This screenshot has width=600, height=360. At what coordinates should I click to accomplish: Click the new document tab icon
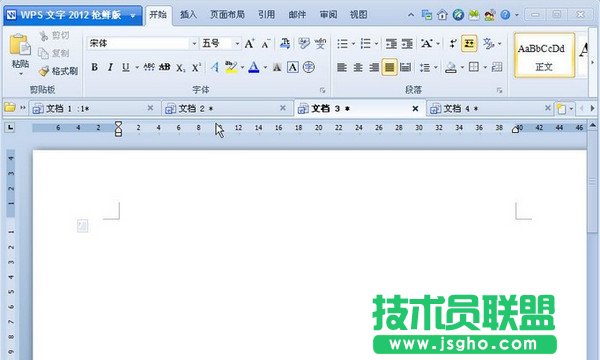point(561,109)
